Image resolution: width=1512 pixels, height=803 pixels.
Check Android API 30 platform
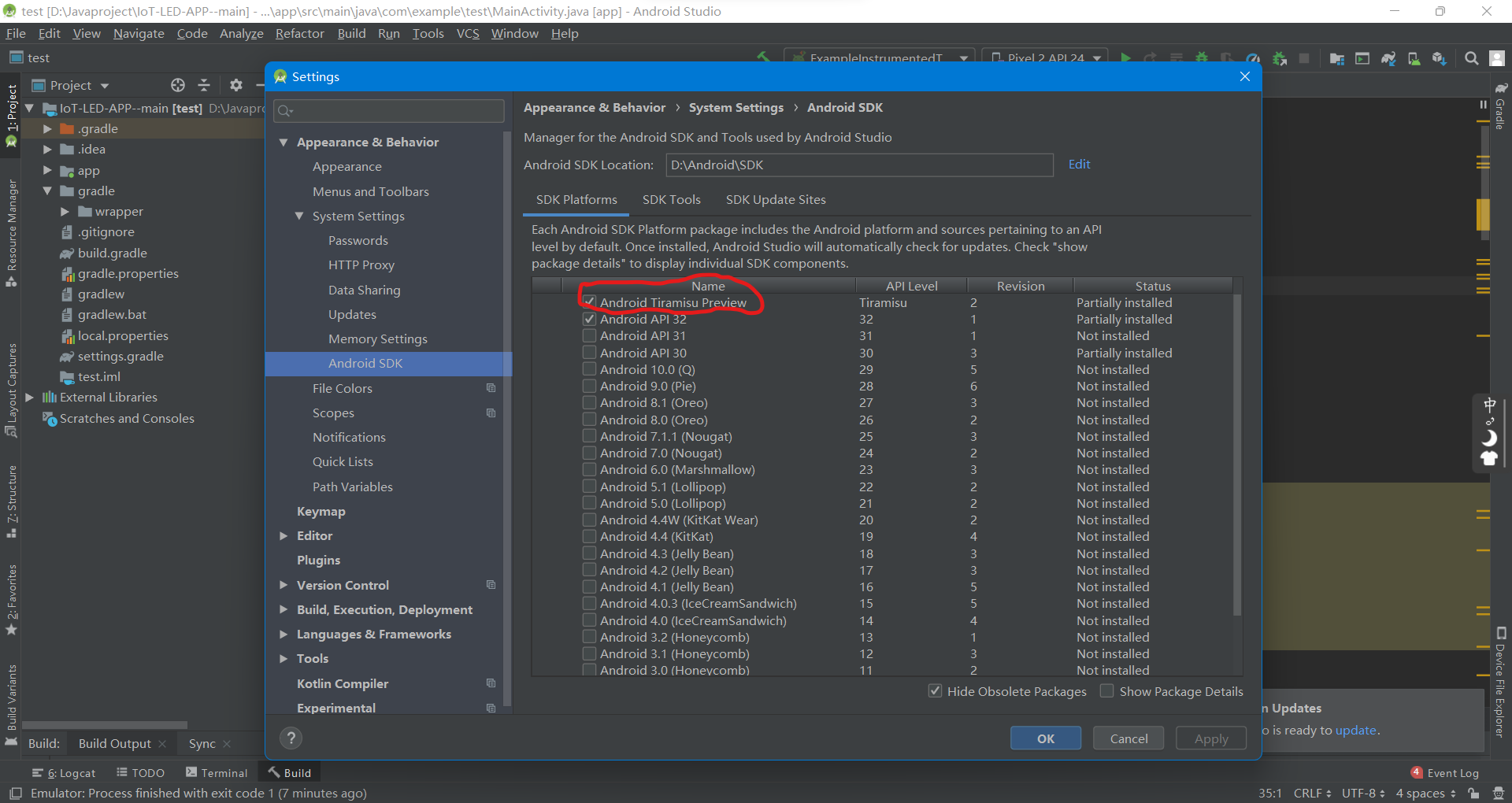point(589,353)
